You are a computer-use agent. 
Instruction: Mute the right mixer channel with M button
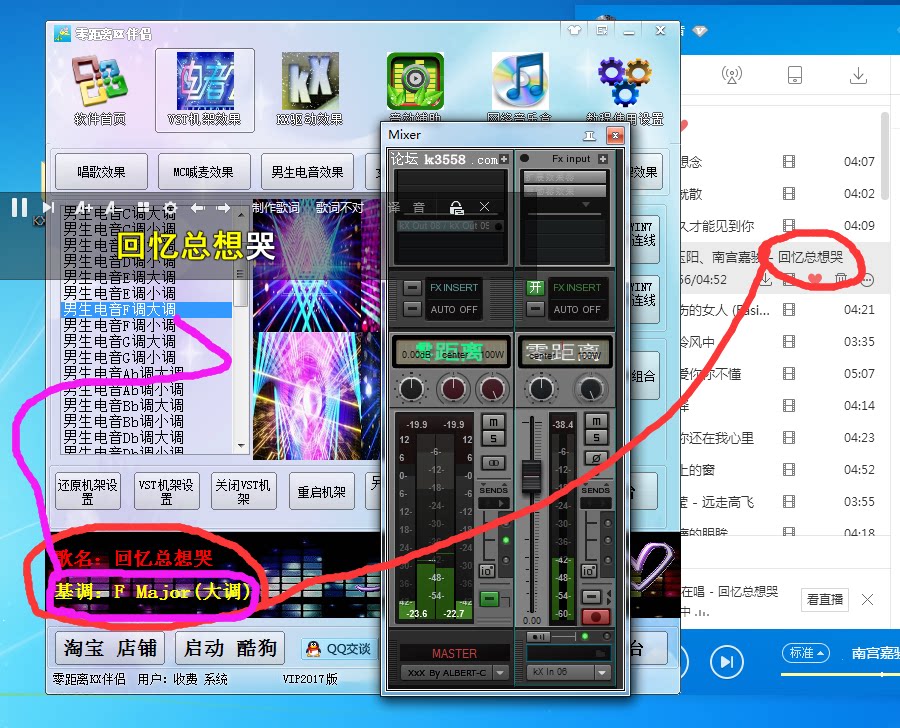597,421
